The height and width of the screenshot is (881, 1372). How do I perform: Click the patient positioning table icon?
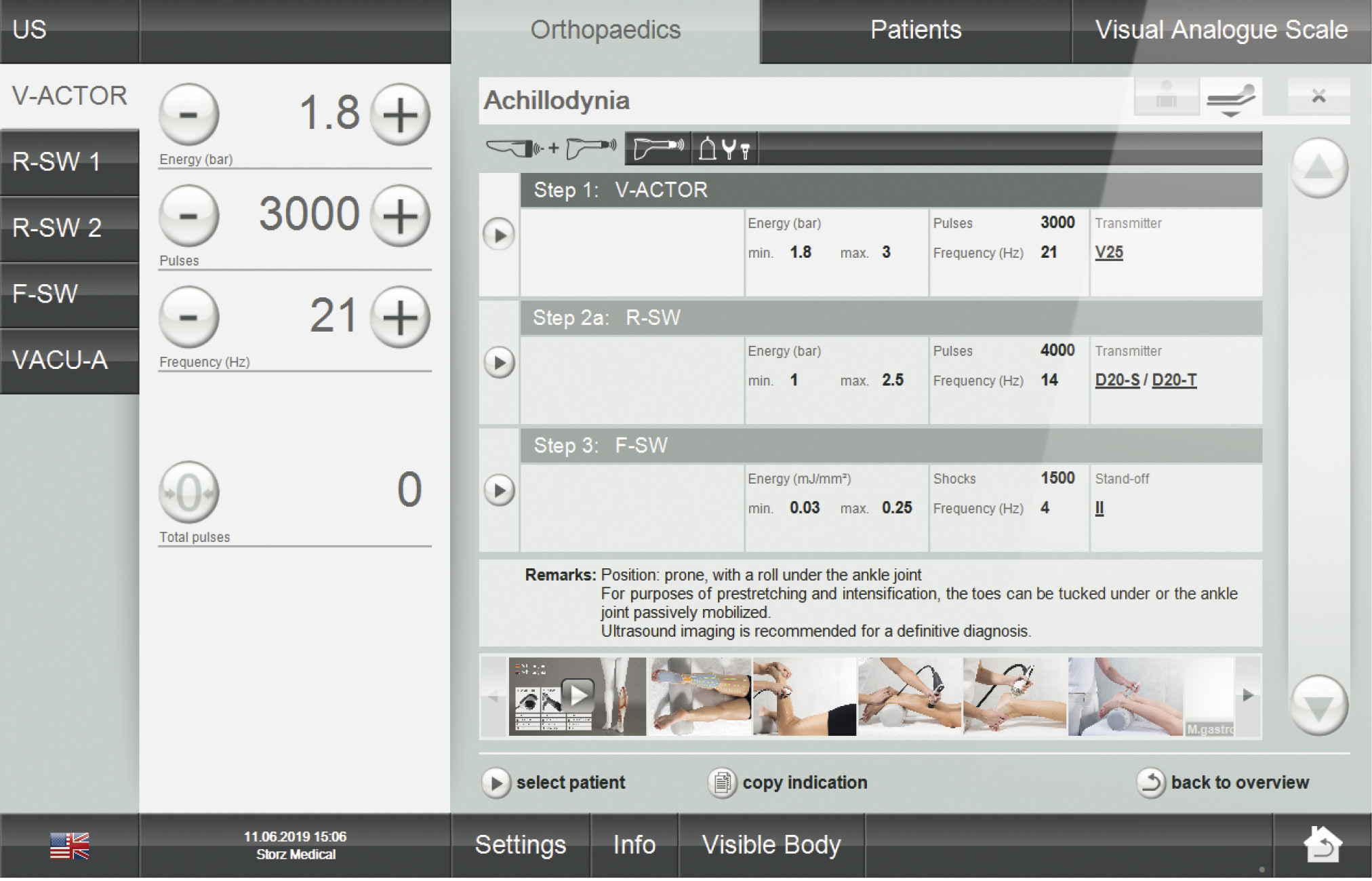(1230, 99)
